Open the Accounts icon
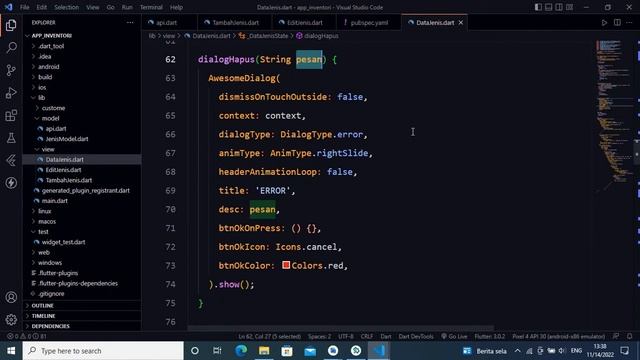 (x=11, y=297)
